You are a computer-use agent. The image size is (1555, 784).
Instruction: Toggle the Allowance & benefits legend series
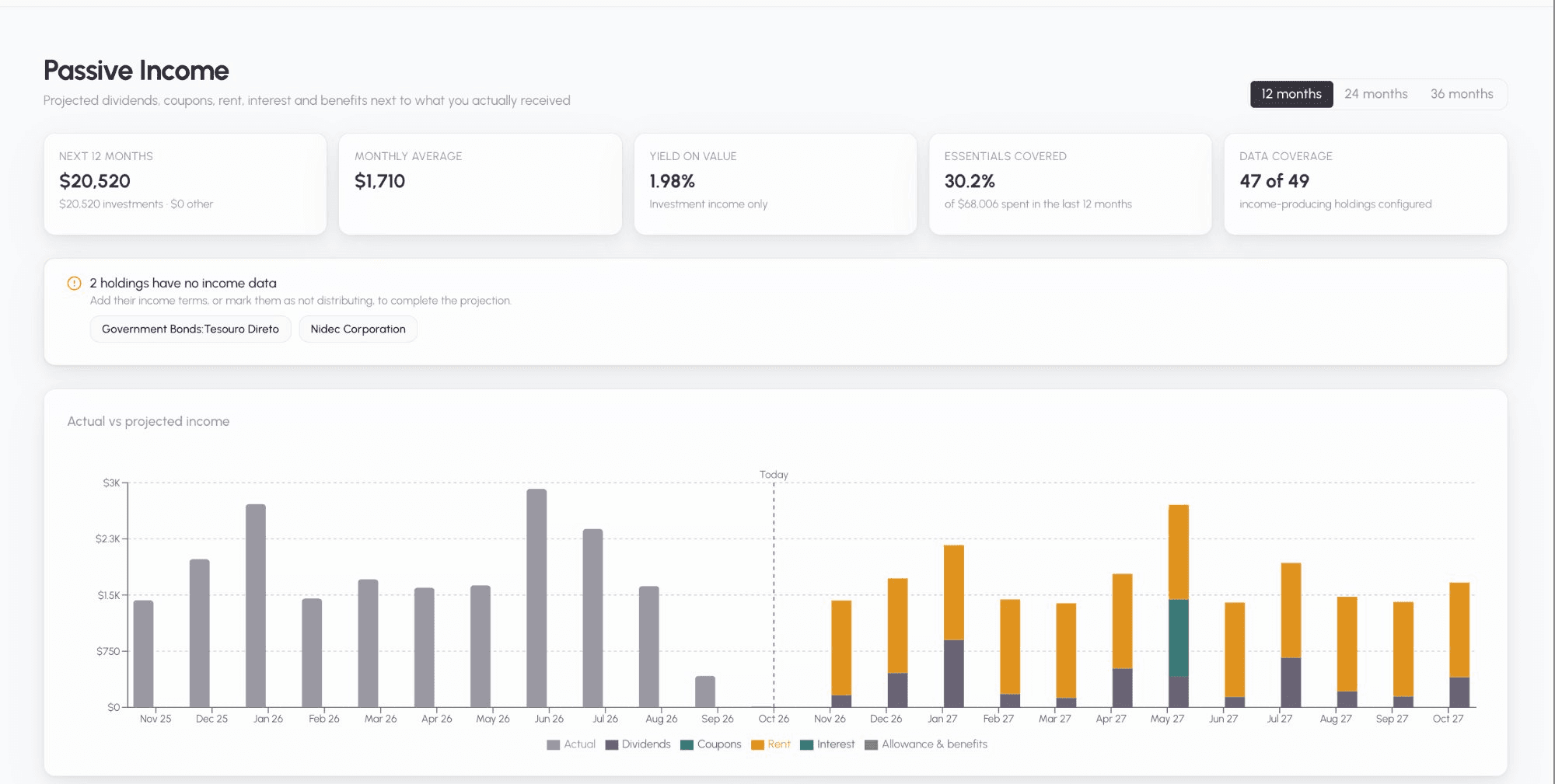coord(926,744)
